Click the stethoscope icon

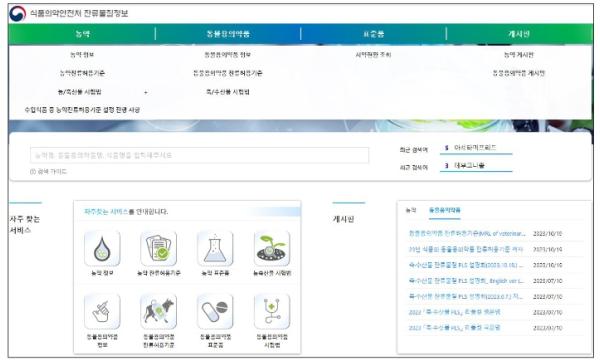pos(272,311)
